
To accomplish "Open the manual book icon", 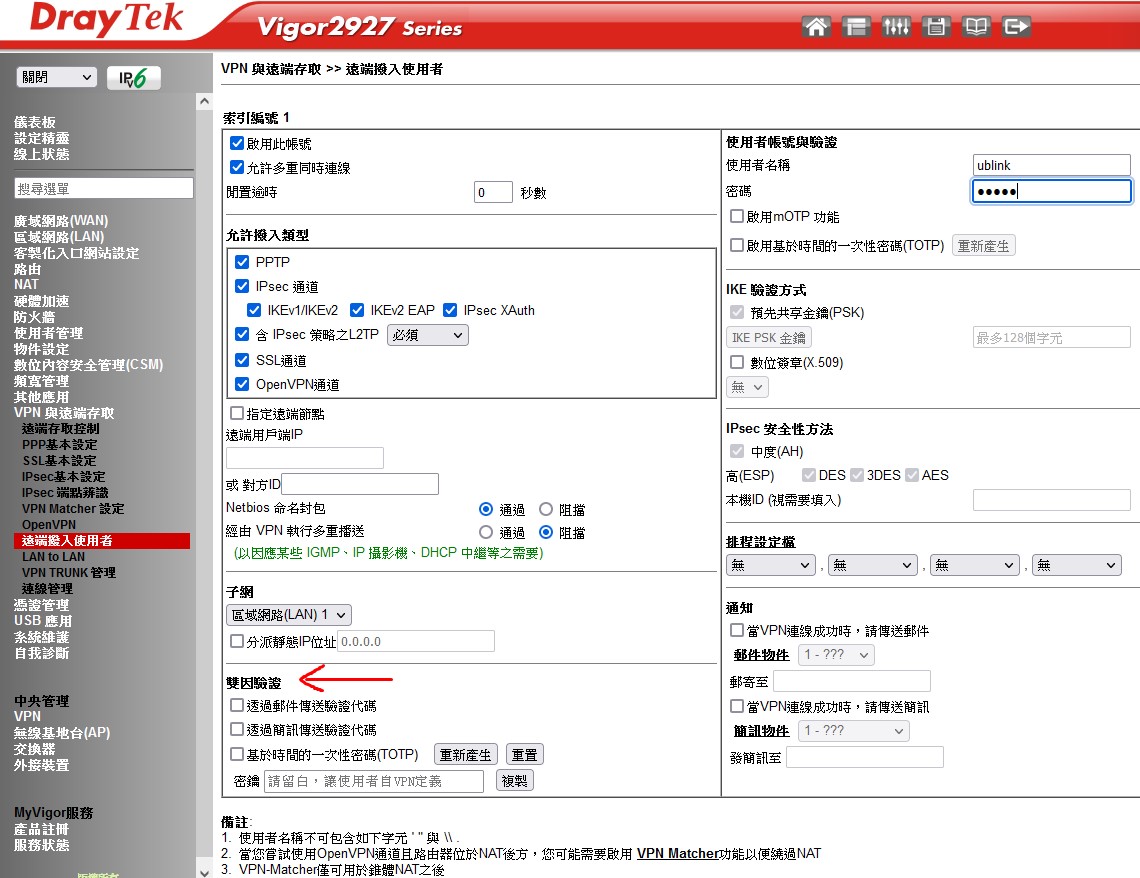I will pos(976,27).
